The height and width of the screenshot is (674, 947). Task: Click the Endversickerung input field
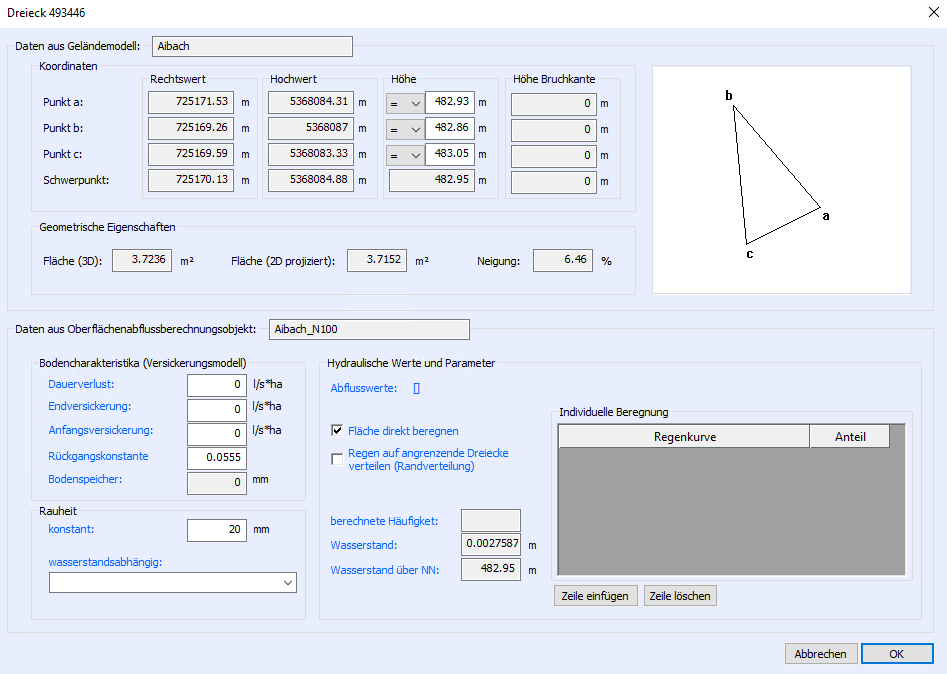coord(217,409)
